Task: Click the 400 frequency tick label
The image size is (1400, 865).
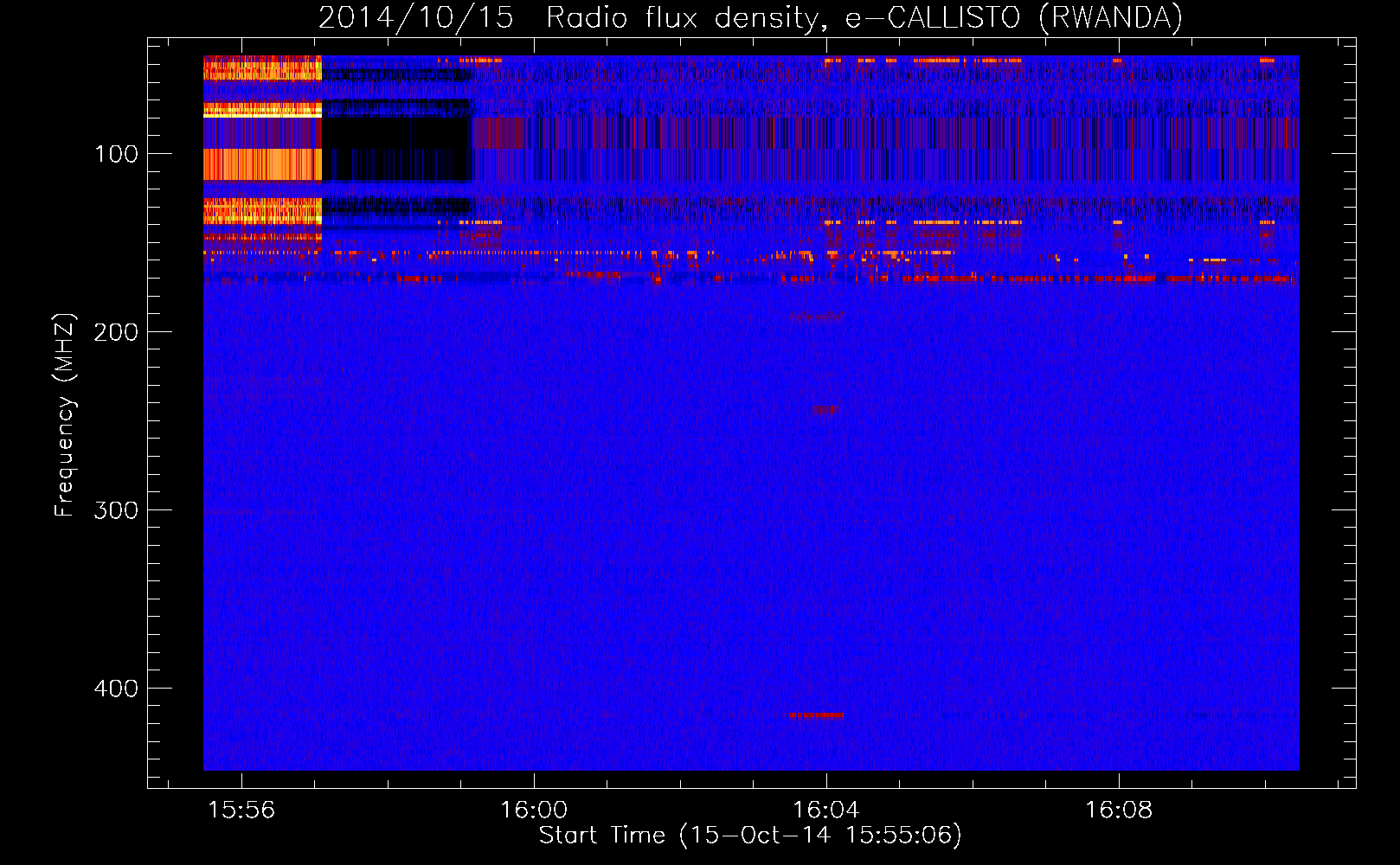Action: [x=116, y=689]
